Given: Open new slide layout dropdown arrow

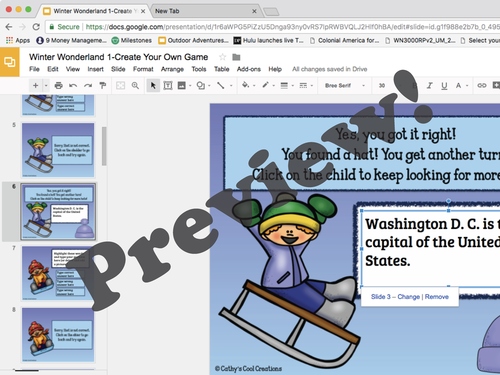Looking at the screenshot, I should (46, 86).
